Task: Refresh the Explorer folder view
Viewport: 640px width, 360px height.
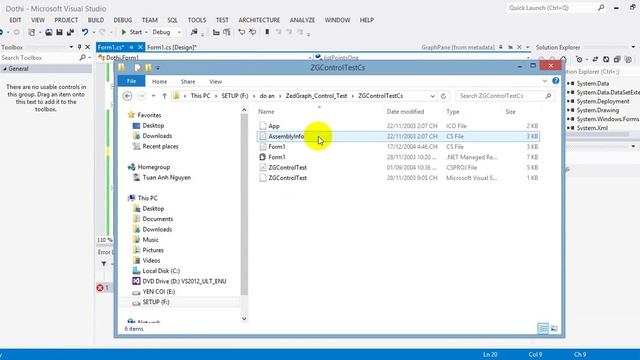Action: coord(443,96)
